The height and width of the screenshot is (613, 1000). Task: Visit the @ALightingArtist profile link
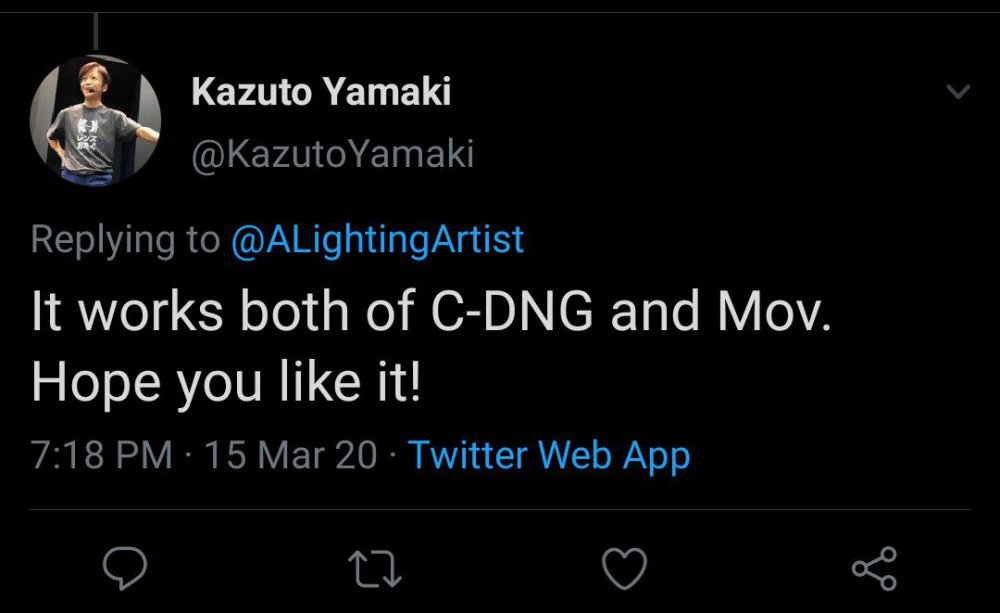[377, 241]
